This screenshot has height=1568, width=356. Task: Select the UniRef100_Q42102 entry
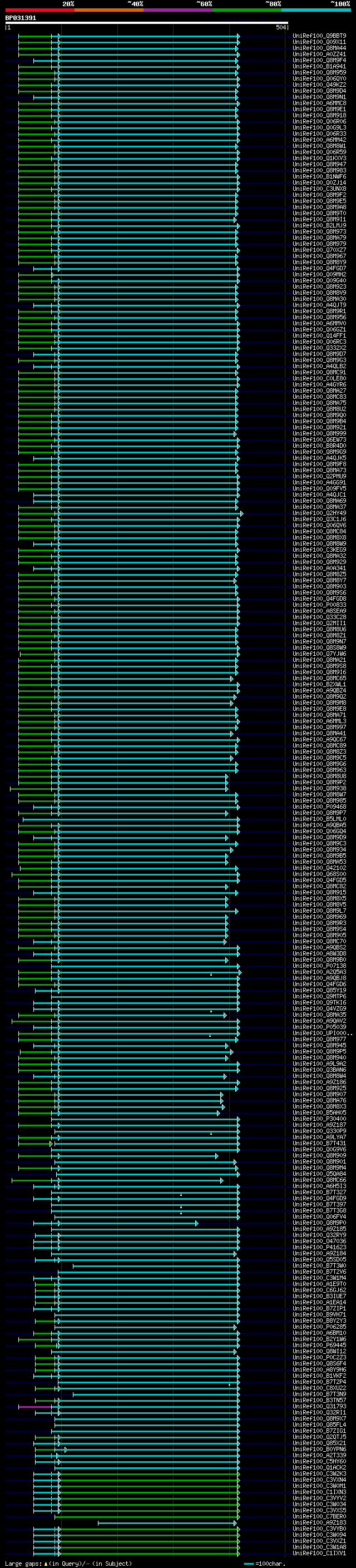(319, 868)
